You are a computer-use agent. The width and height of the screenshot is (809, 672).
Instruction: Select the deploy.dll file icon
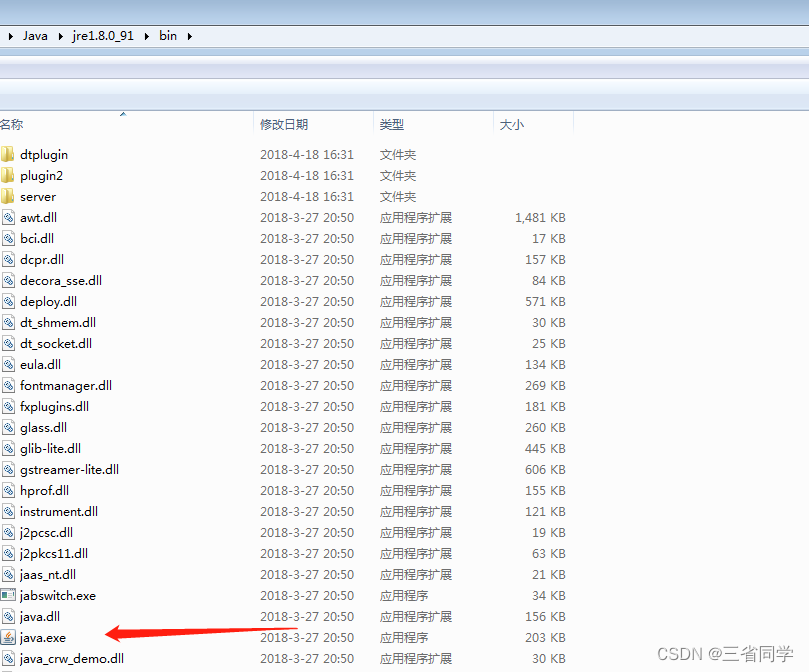pos(8,301)
